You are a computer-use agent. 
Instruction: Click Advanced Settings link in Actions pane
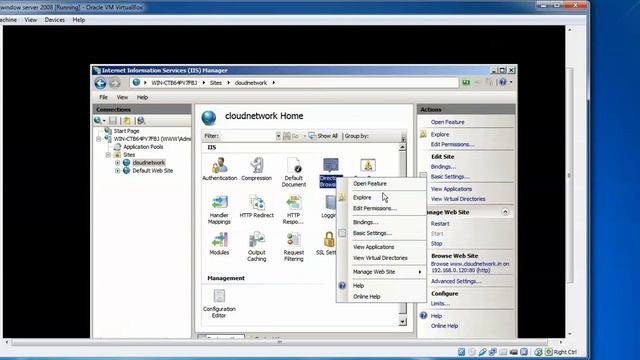click(456, 281)
